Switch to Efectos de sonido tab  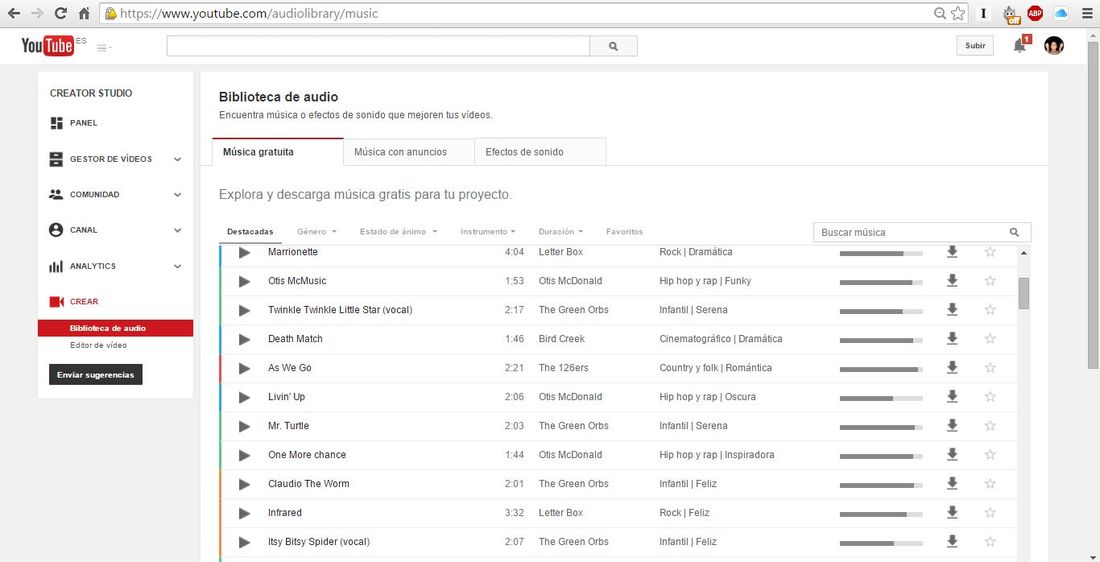coord(540,152)
